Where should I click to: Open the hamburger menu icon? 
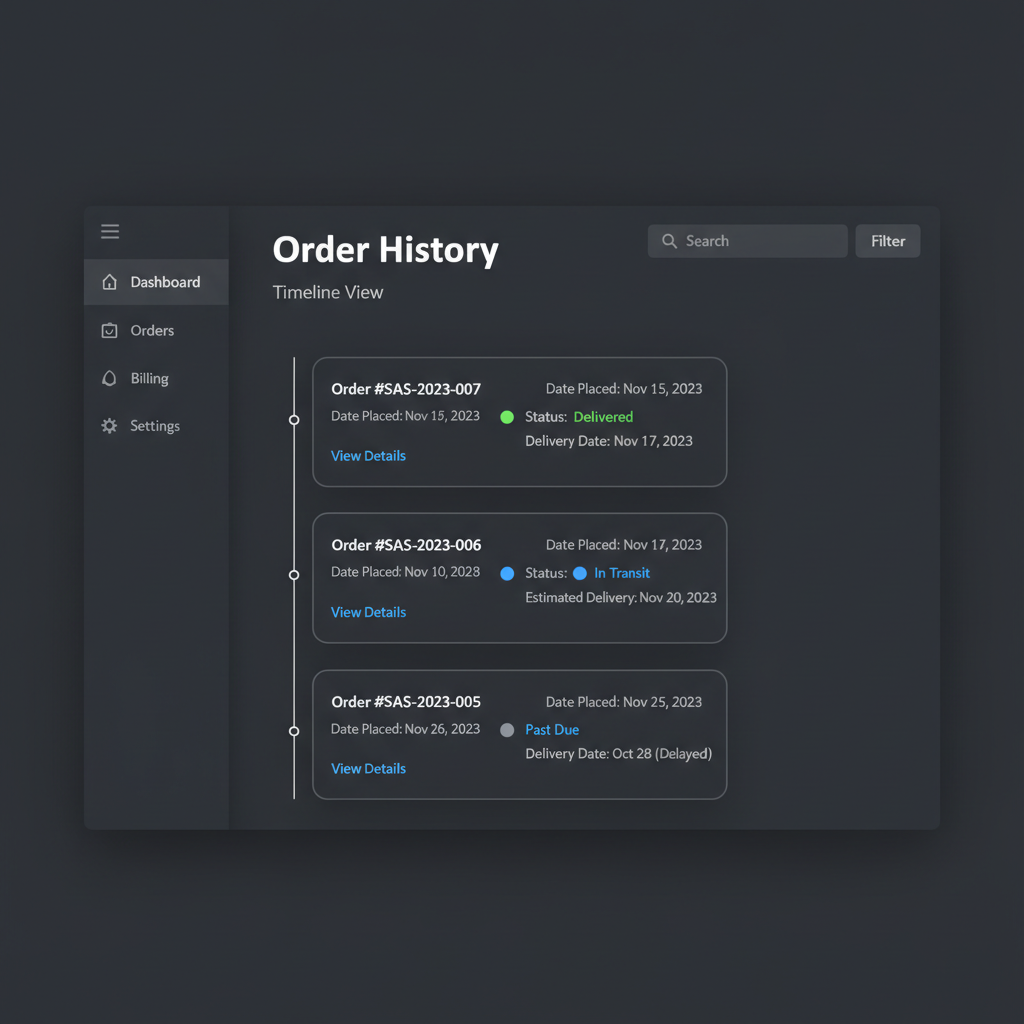pos(110,231)
